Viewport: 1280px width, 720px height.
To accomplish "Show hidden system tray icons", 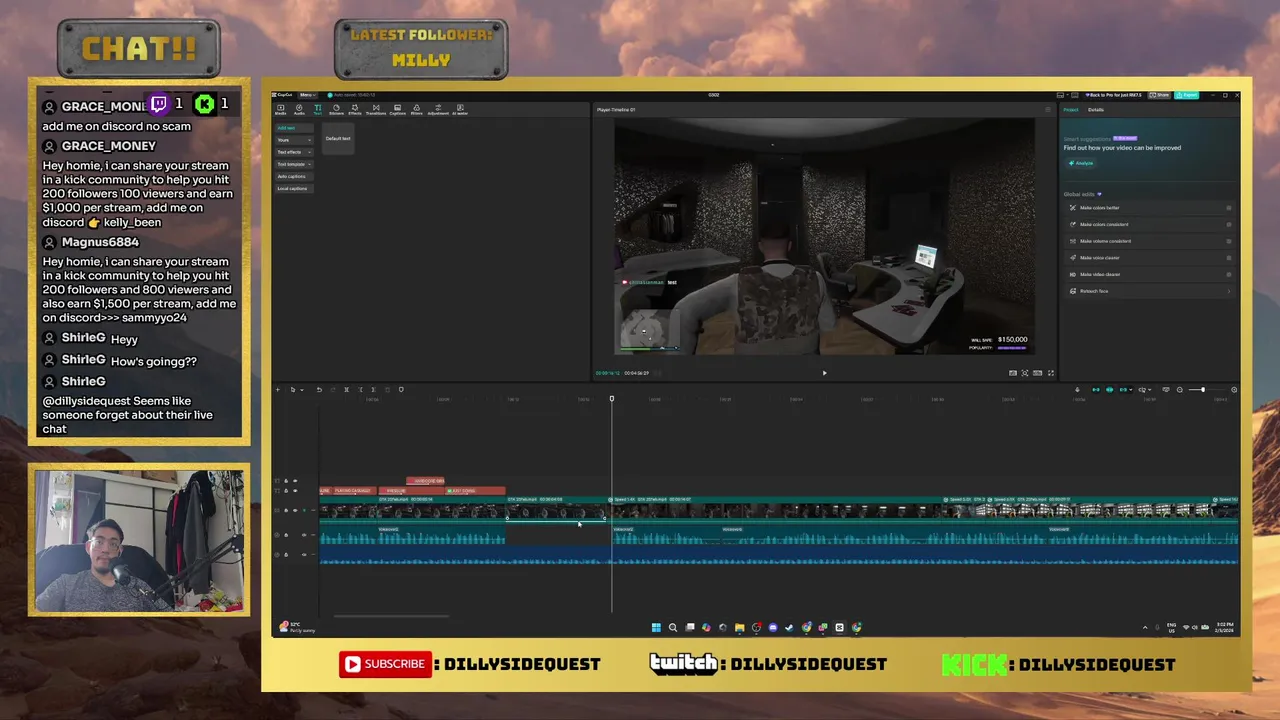I will (1145, 627).
